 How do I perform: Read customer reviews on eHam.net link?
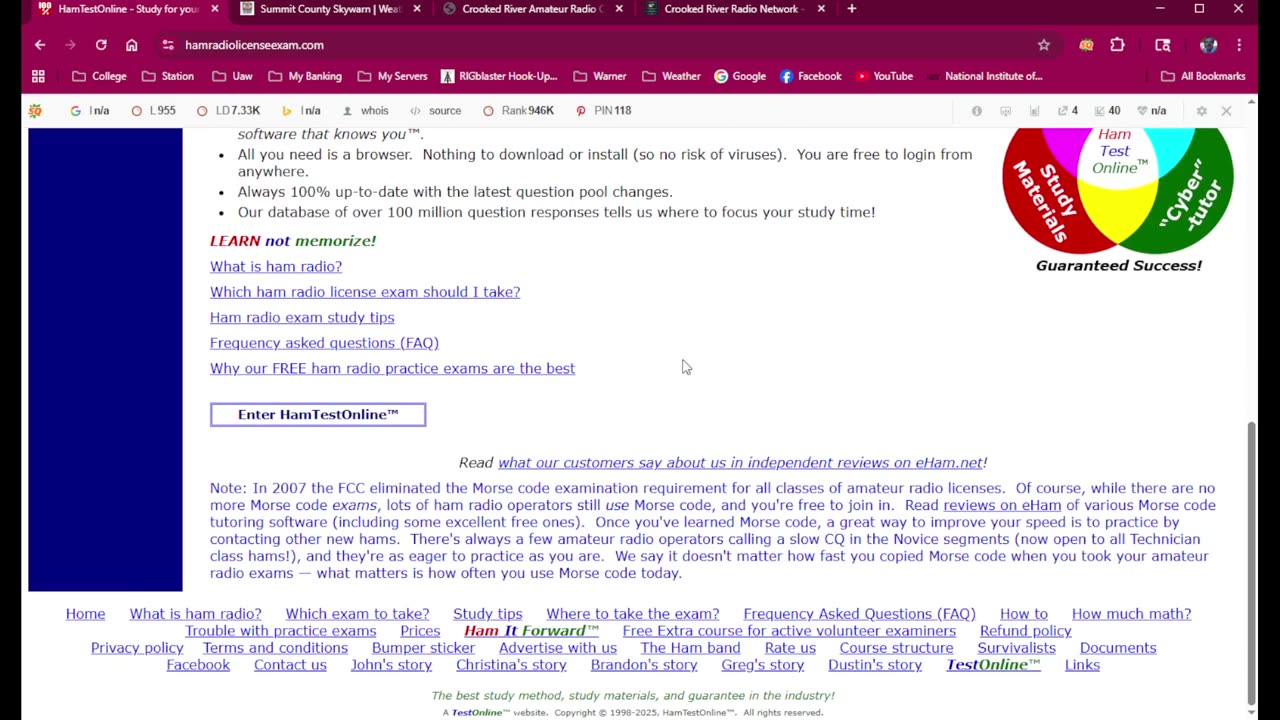pos(740,463)
